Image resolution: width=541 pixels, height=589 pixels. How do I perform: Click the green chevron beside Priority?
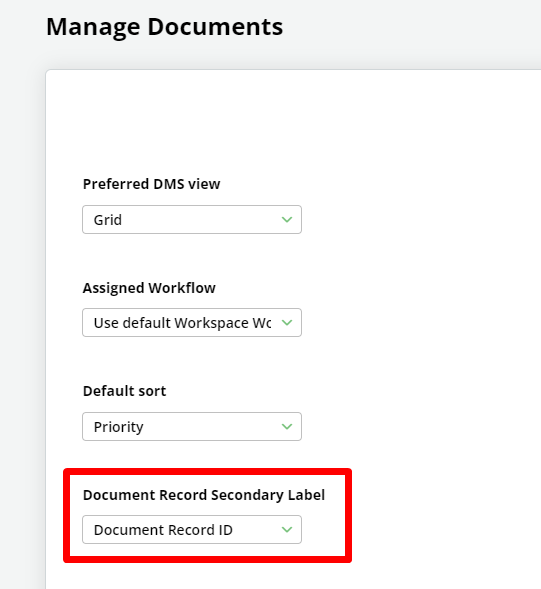pyautogui.click(x=287, y=426)
